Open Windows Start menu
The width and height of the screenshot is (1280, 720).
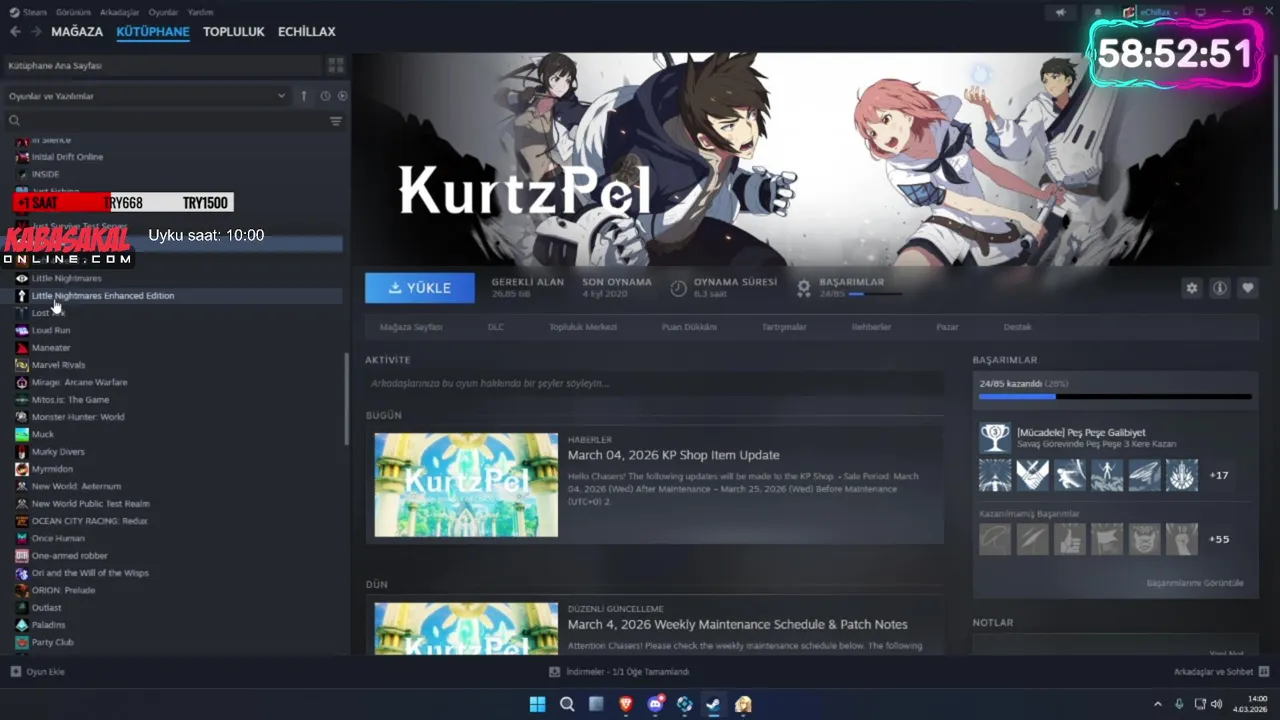(537, 704)
